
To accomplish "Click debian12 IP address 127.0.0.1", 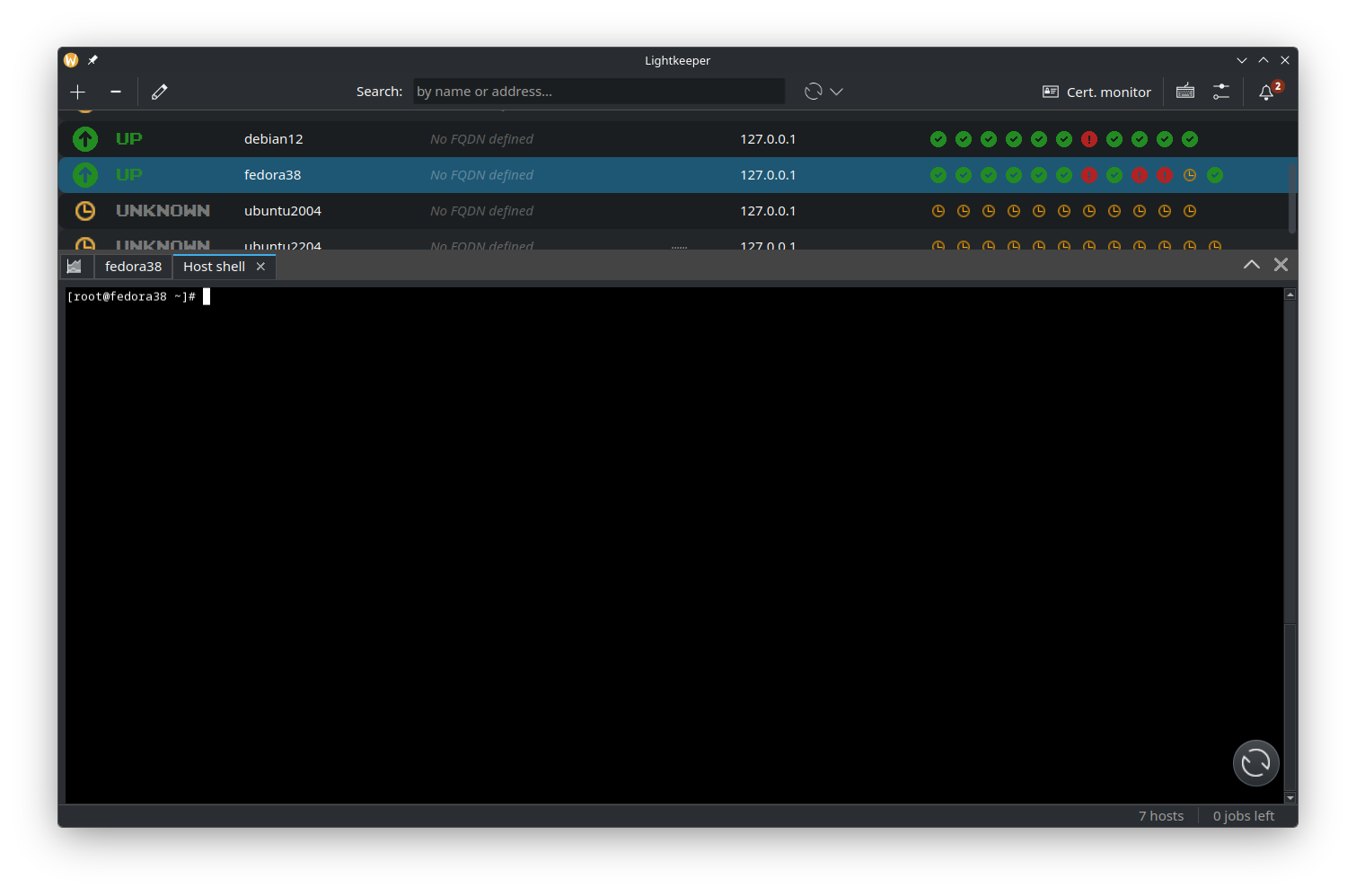I will coord(768,139).
